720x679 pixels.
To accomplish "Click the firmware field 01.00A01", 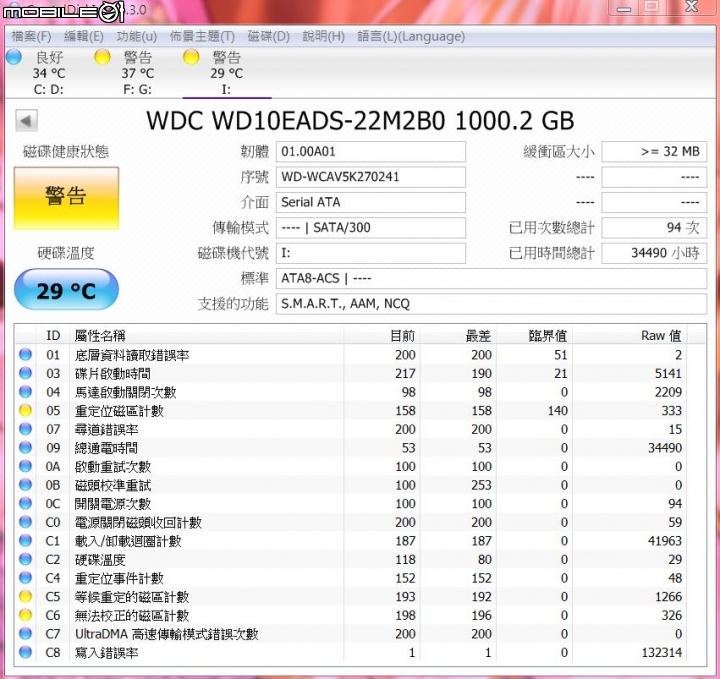I will [x=371, y=152].
